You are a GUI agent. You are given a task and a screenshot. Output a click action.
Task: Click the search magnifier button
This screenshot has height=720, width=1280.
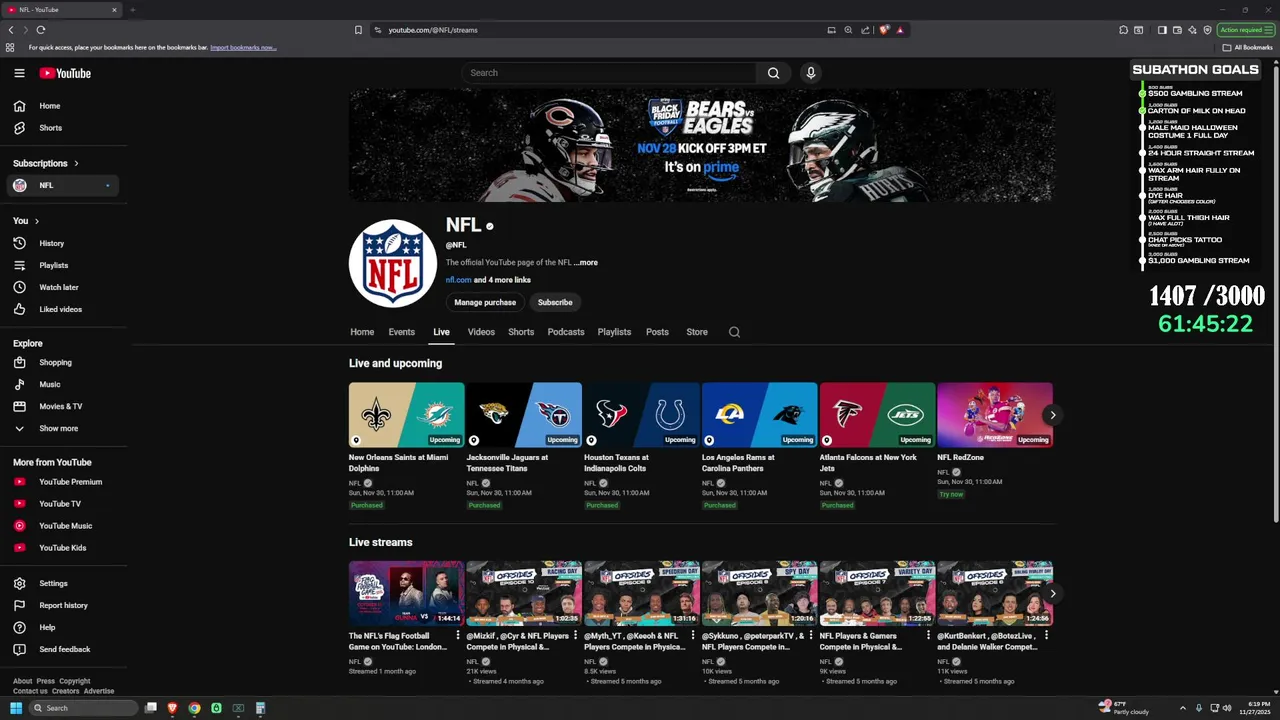point(773,73)
